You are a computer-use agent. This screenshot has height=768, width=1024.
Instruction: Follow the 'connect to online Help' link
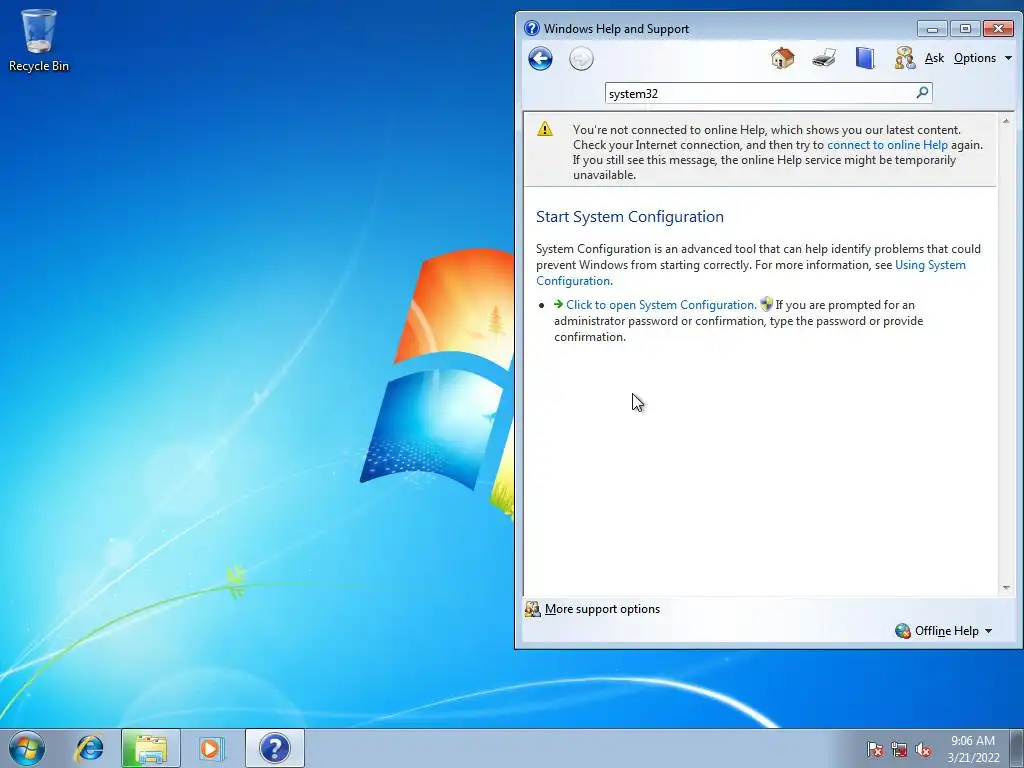[887, 145]
